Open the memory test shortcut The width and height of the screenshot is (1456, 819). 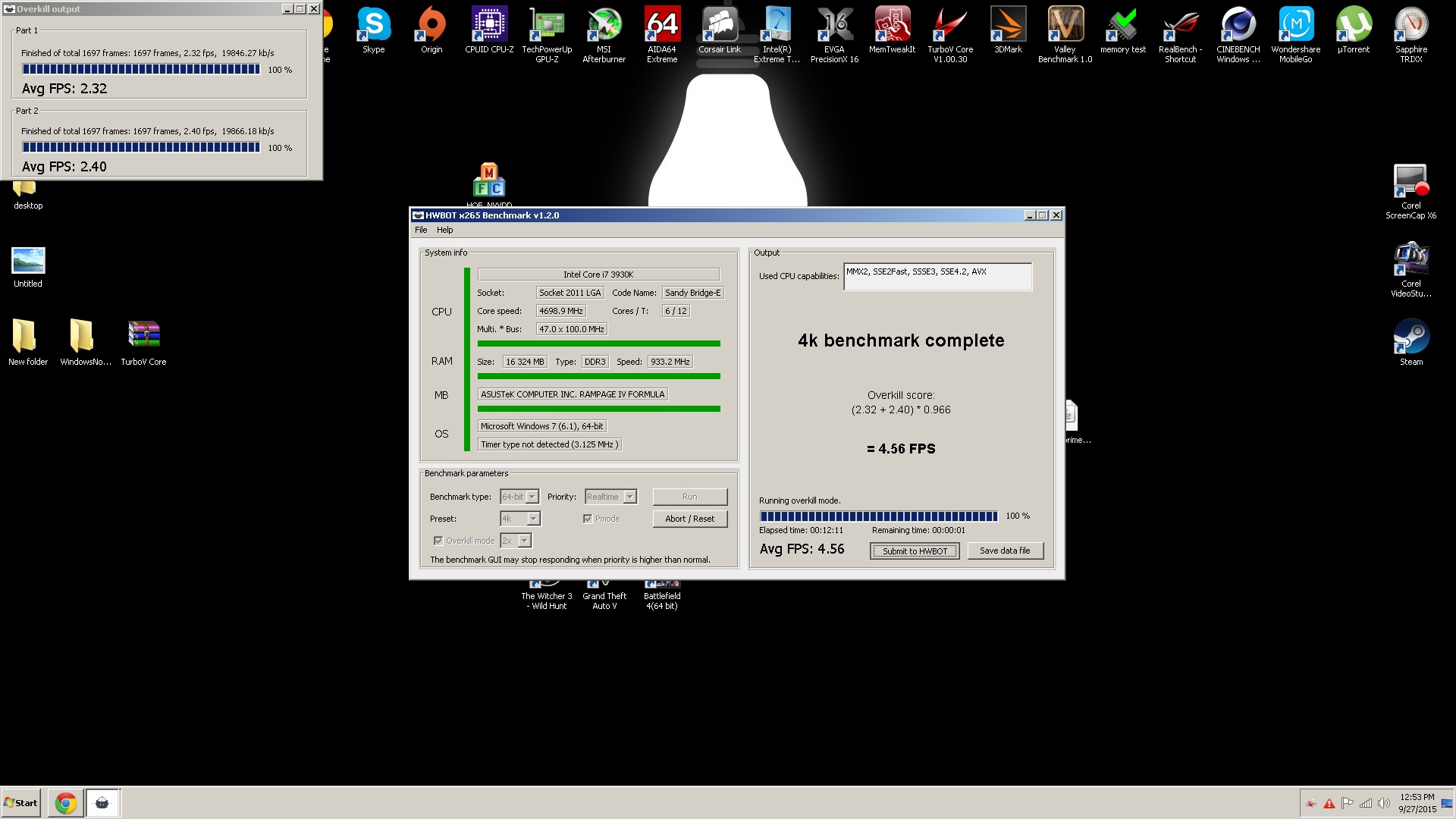click(1123, 30)
